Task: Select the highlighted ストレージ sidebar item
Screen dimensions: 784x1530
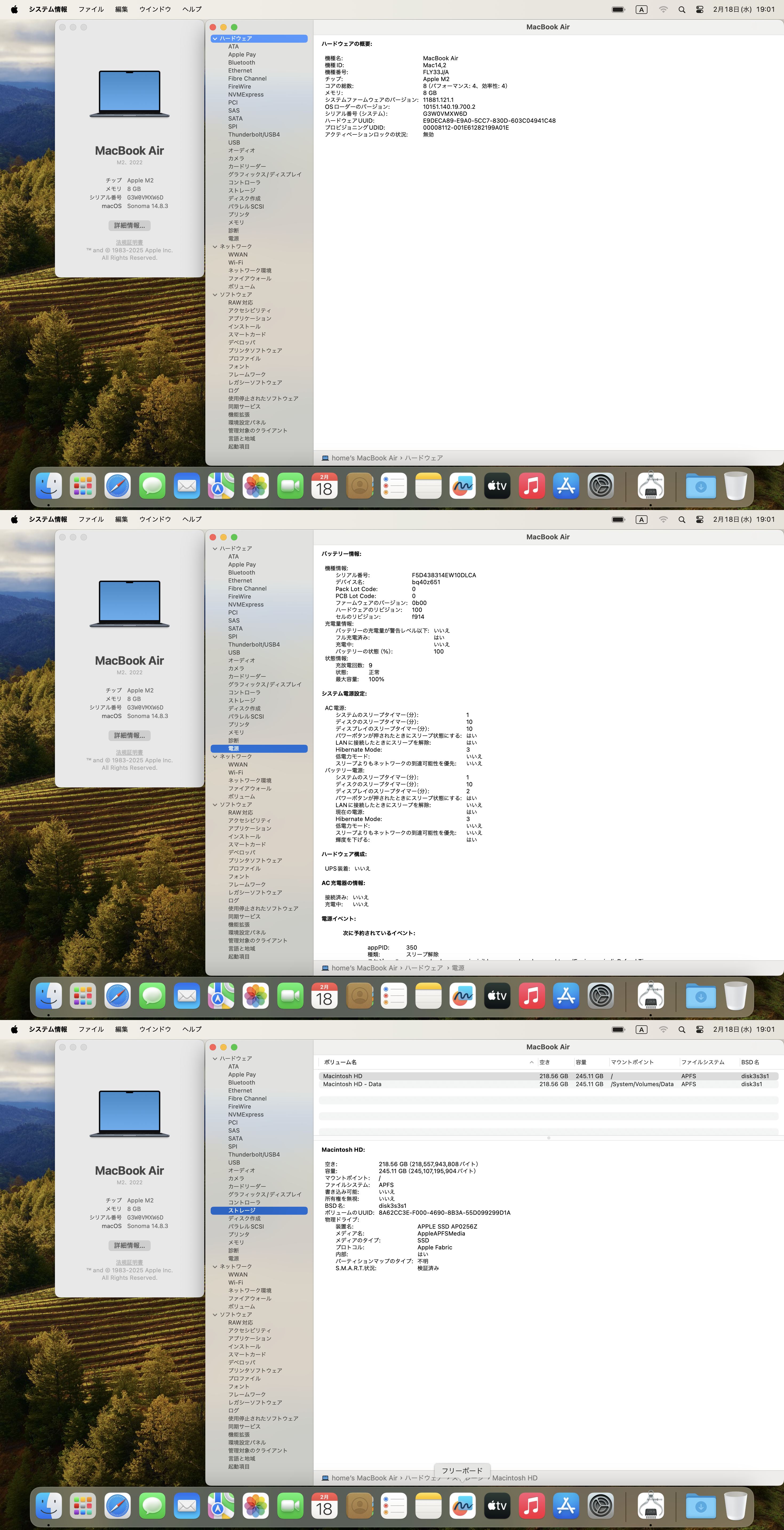Action: [x=242, y=1210]
